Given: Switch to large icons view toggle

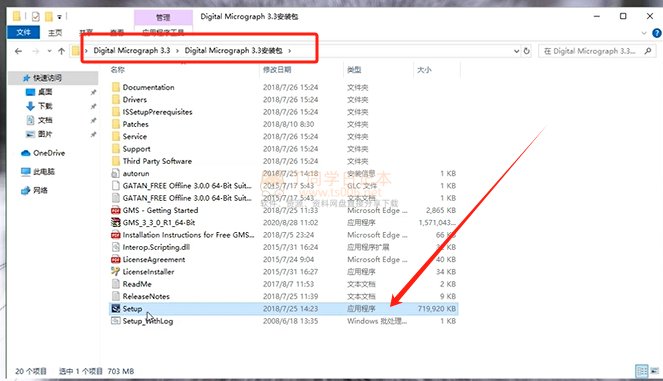Looking at the screenshot, I should [x=655, y=371].
